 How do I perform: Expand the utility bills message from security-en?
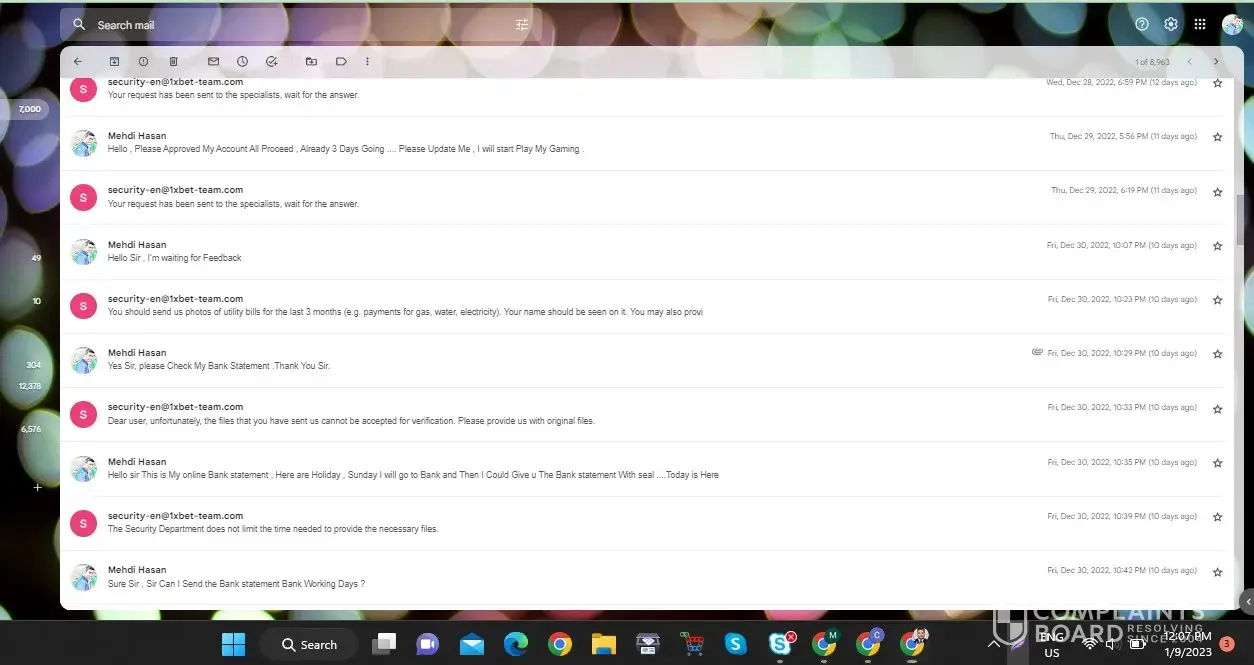(x=405, y=312)
